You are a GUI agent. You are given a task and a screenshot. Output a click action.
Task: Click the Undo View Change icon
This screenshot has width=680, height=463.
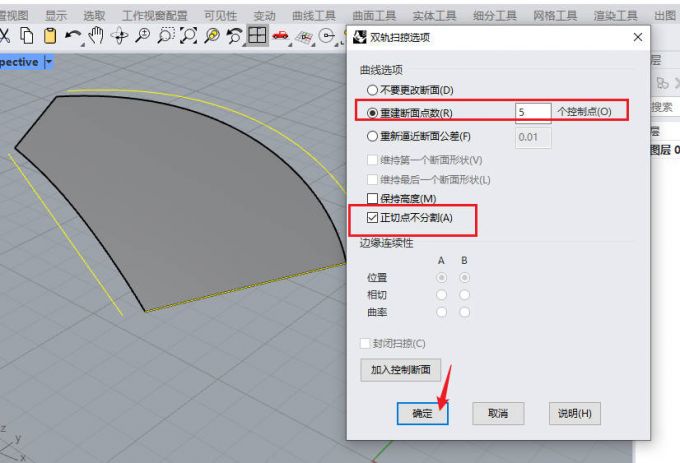[x=235, y=36]
